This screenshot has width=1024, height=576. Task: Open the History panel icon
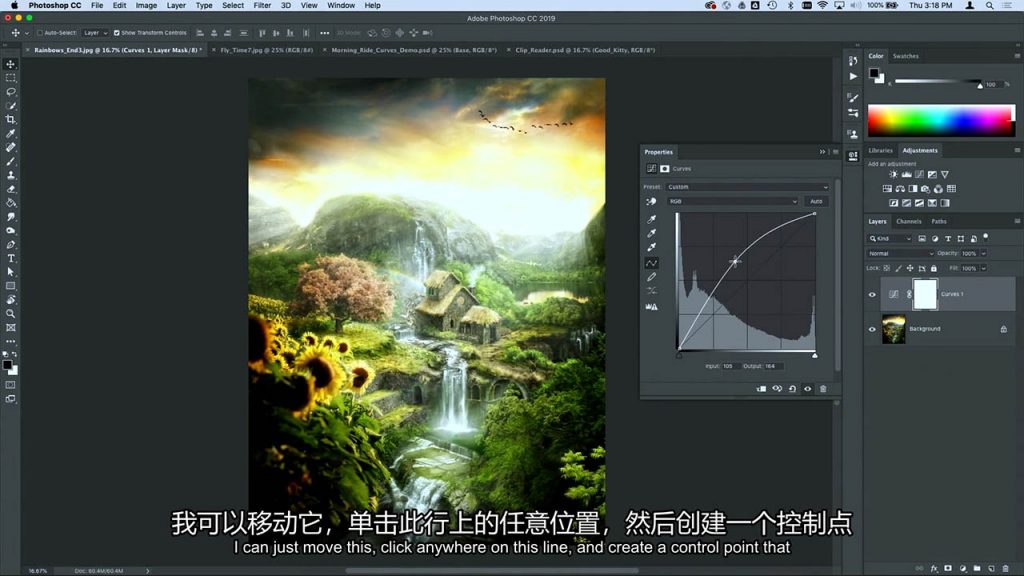pyautogui.click(x=853, y=61)
